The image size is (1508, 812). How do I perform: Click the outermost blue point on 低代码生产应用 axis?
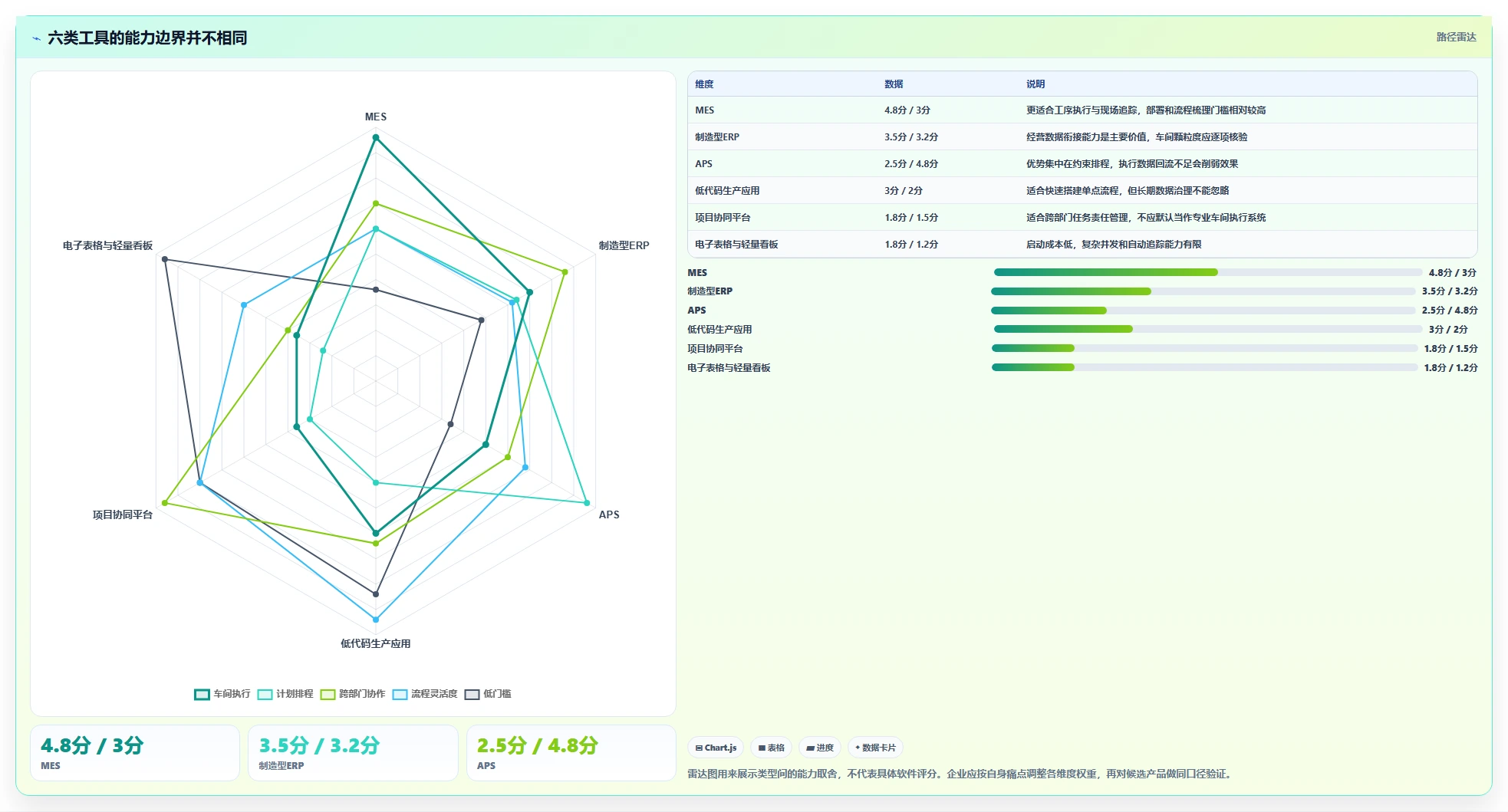[x=376, y=620]
